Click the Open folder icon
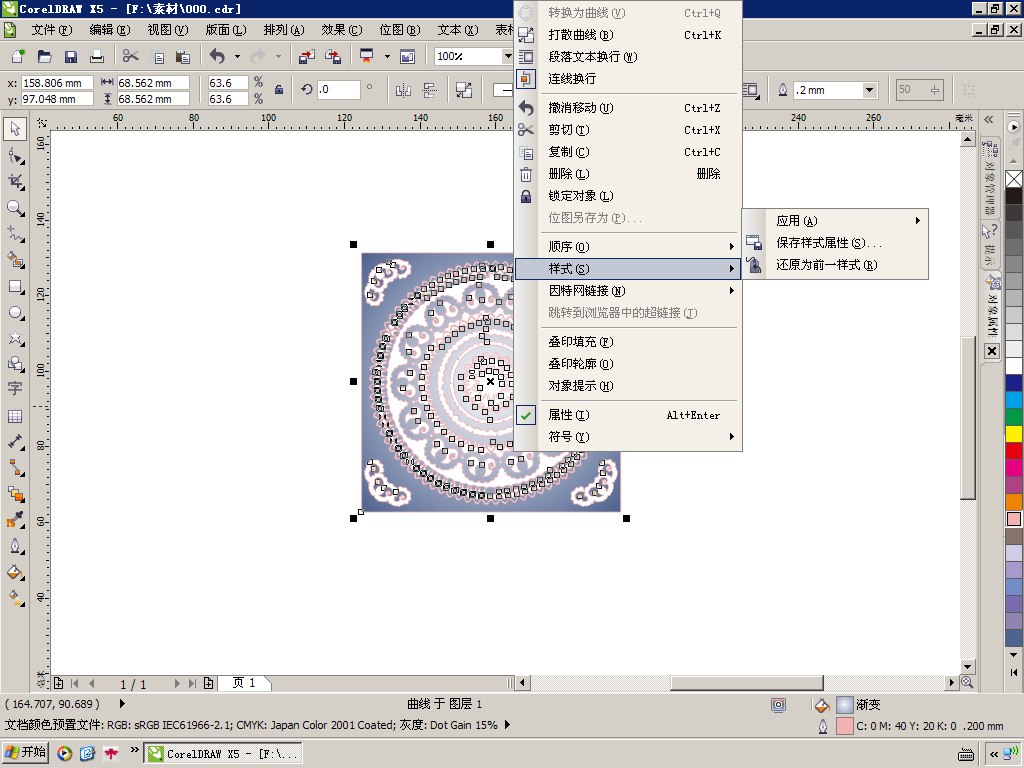 (x=44, y=57)
